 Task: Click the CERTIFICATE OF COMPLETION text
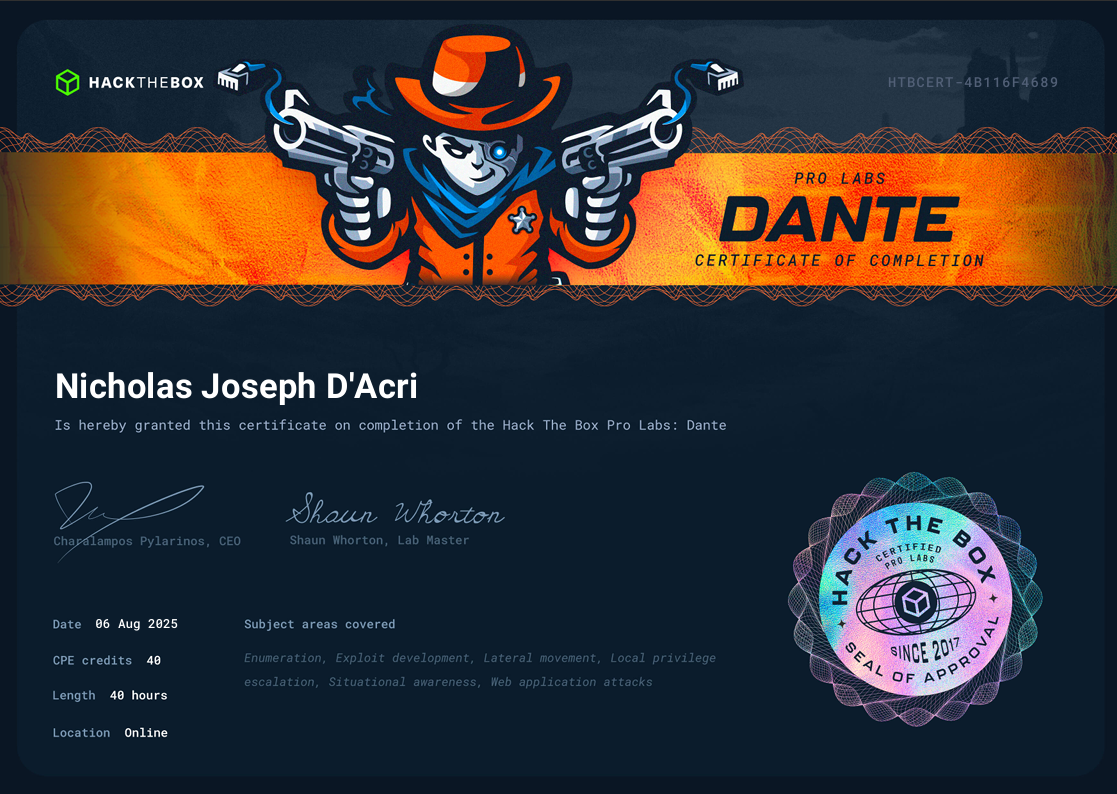[839, 261]
